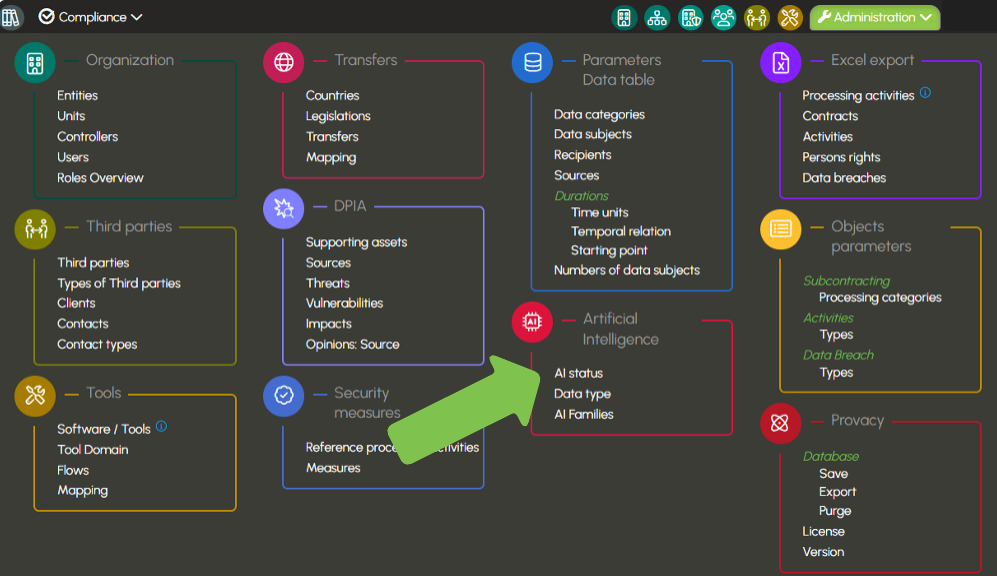Click the Excel export file icon
Image resolution: width=997 pixels, height=576 pixels.
click(780, 63)
